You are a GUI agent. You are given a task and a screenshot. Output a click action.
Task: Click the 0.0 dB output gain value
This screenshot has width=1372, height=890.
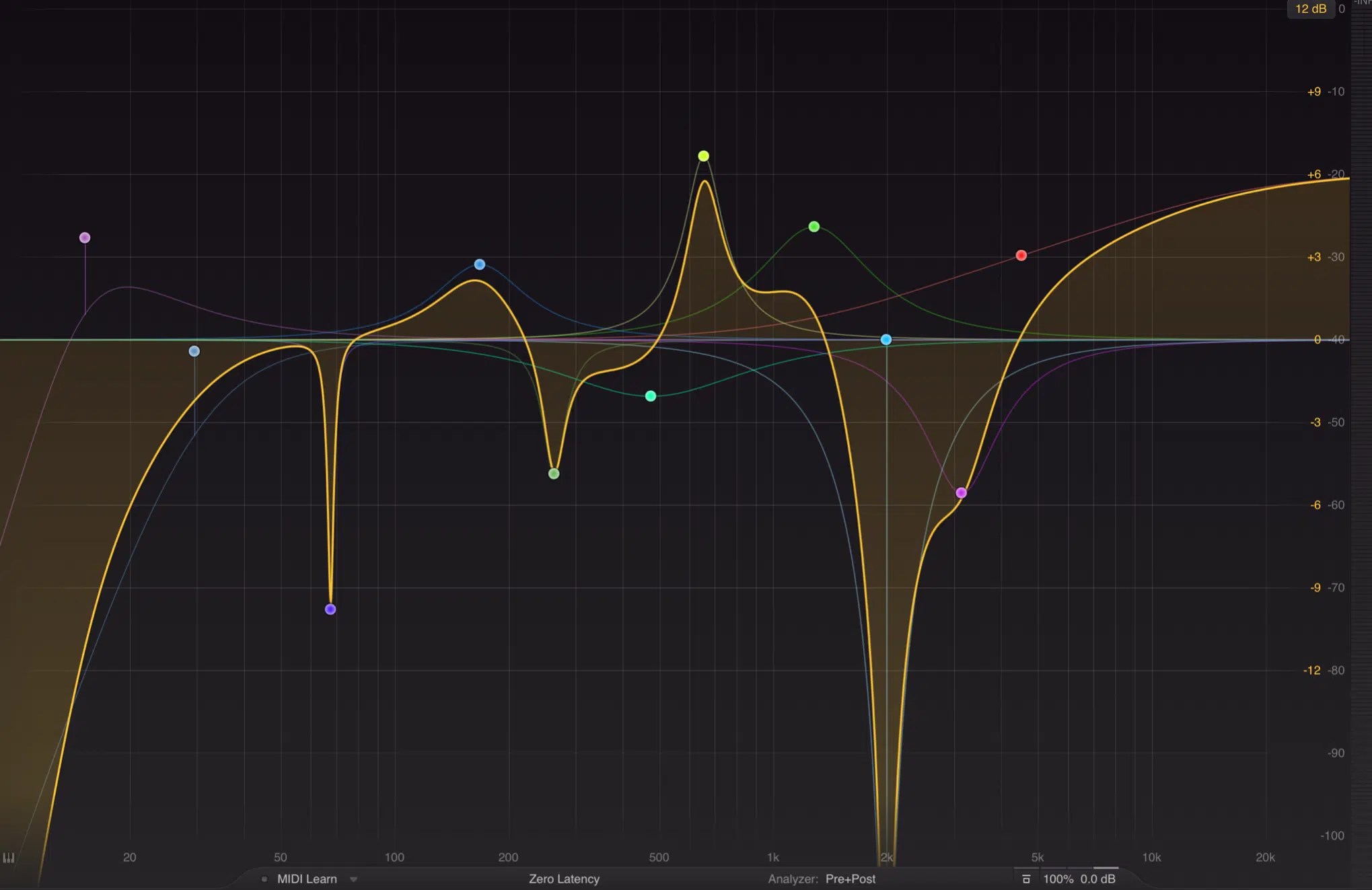coord(1099,879)
